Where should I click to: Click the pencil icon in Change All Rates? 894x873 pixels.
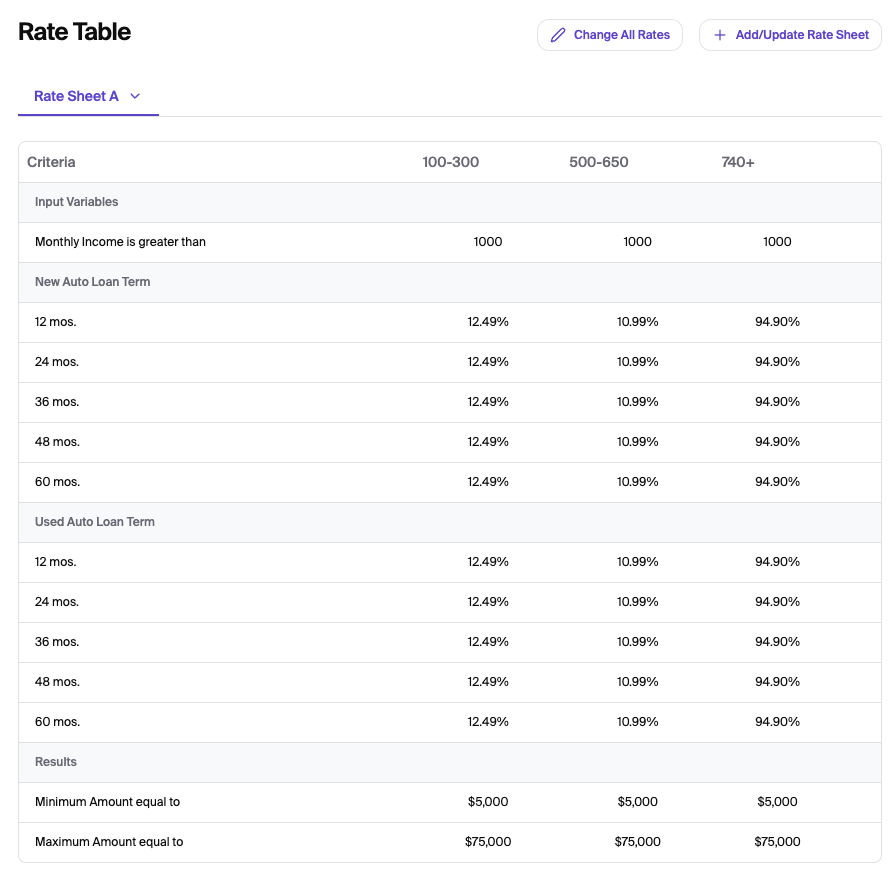click(x=558, y=35)
